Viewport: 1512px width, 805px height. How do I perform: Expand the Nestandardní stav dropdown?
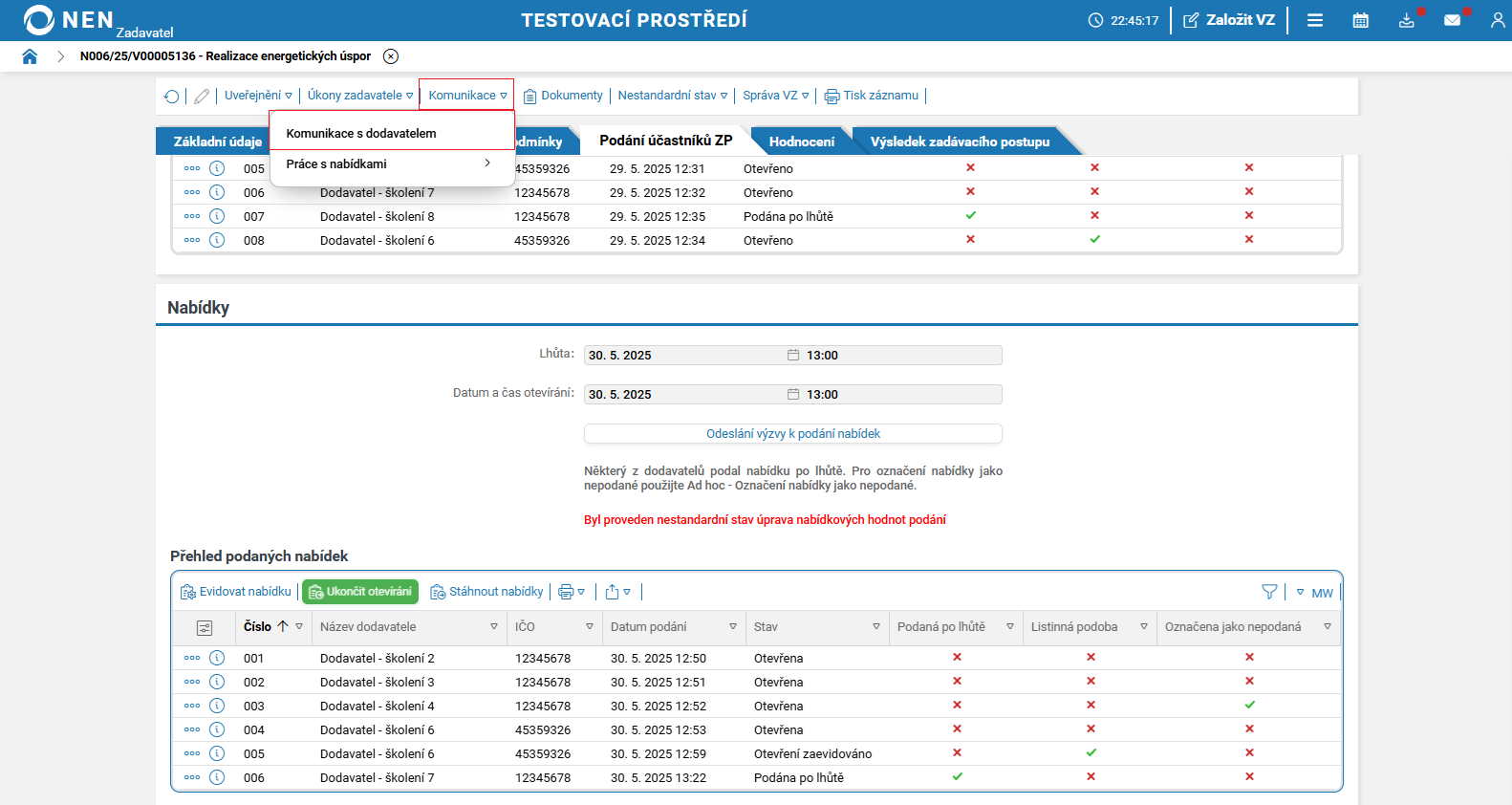pyautogui.click(x=672, y=96)
